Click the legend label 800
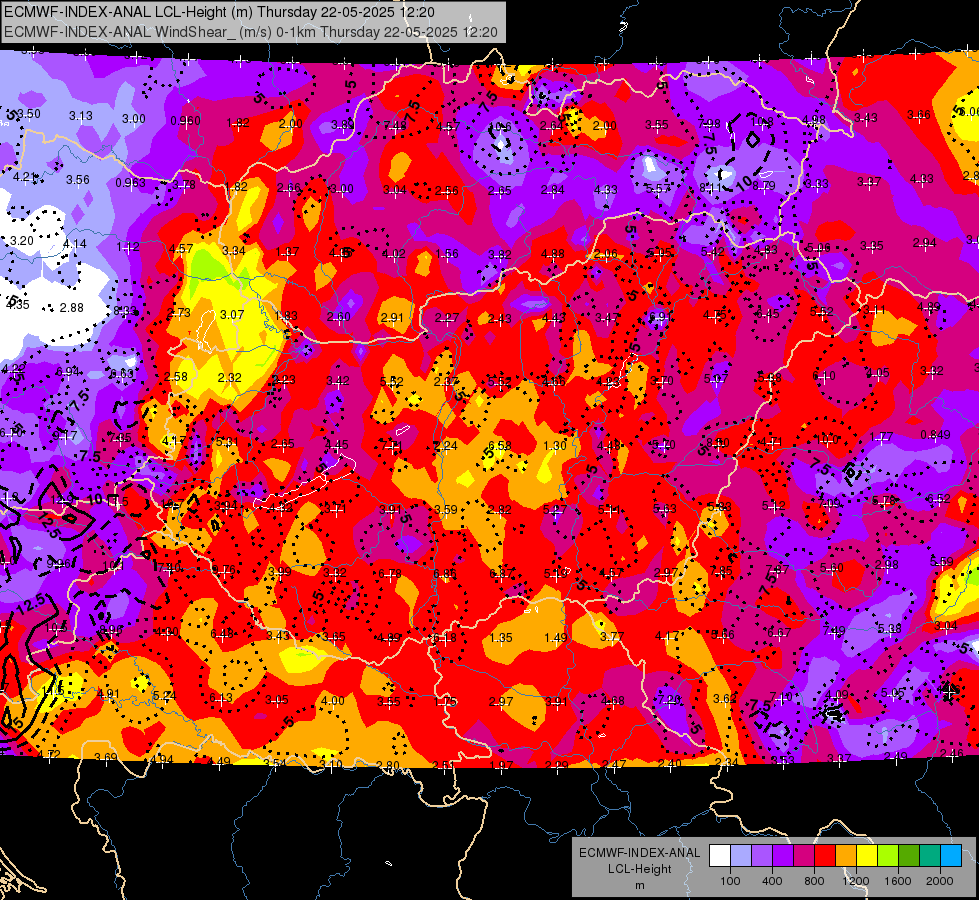 [814, 881]
